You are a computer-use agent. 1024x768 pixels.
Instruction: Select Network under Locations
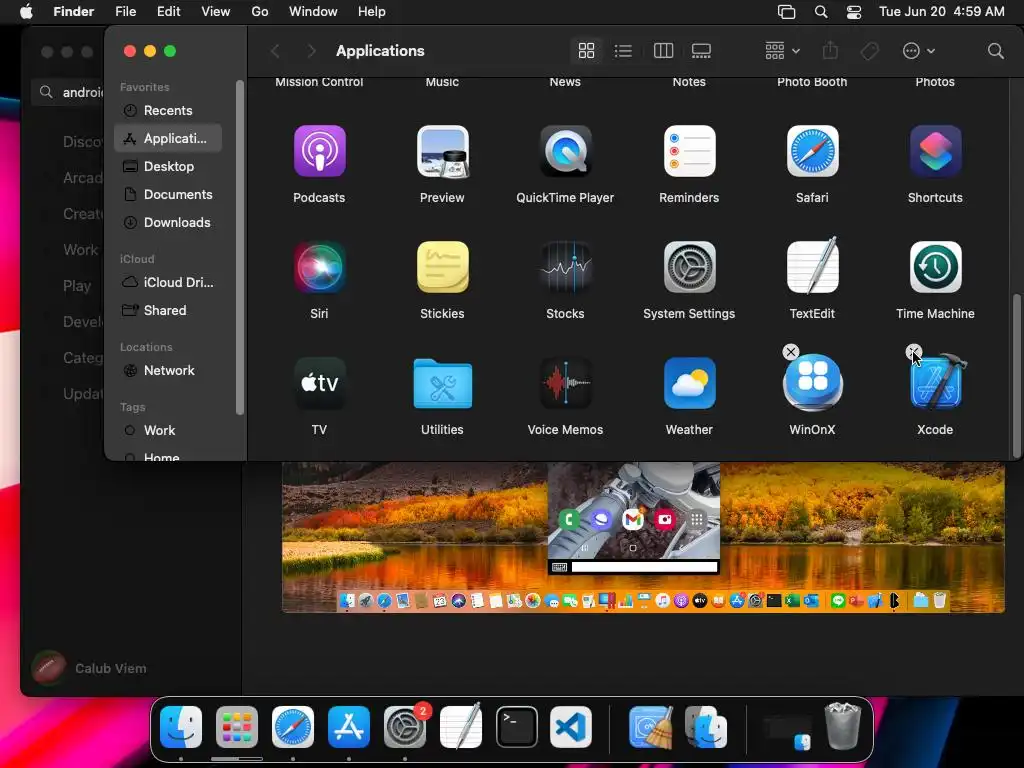[168, 371]
